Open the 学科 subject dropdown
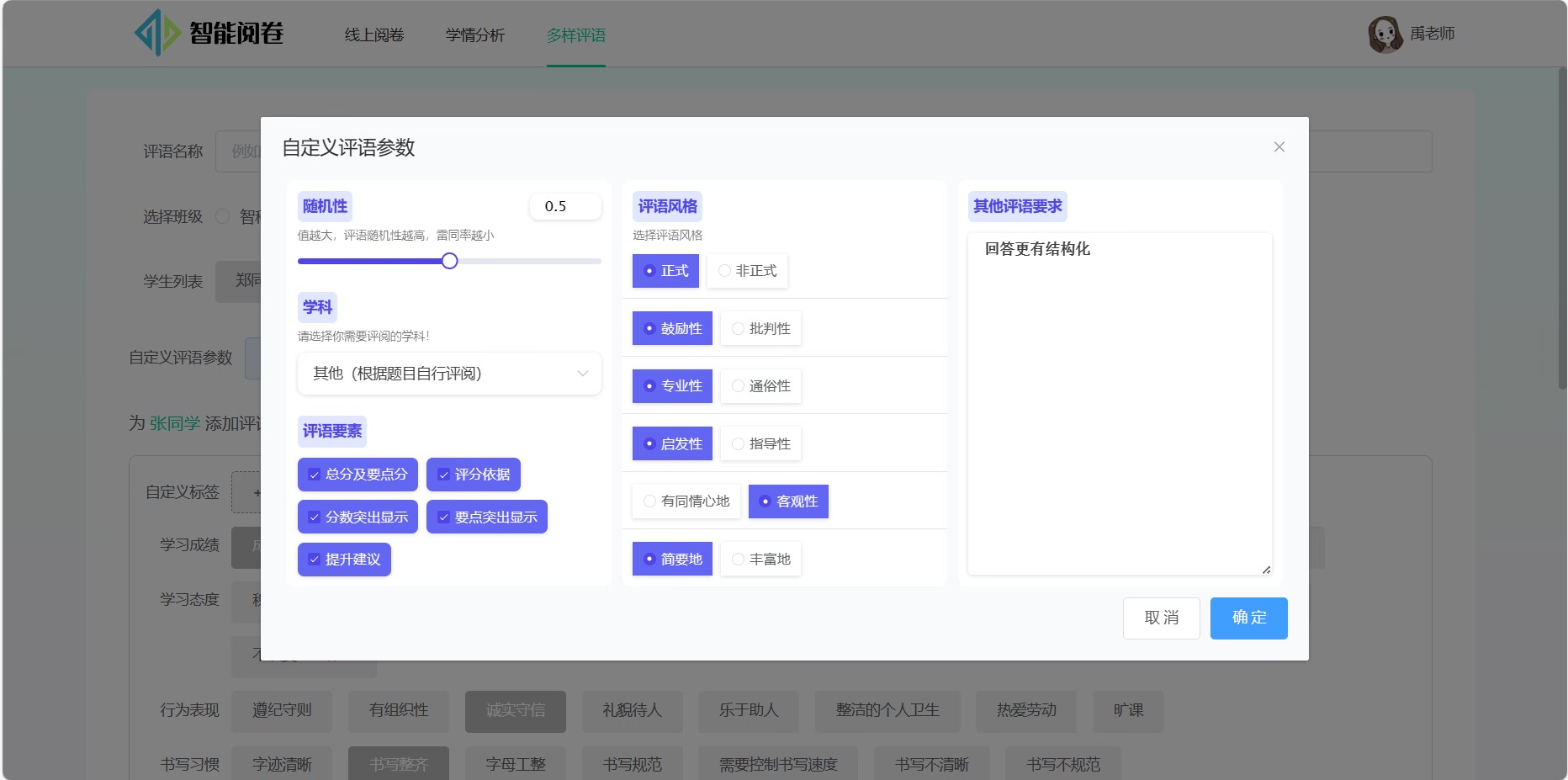The width and height of the screenshot is (1568, 780). point(448,374)
